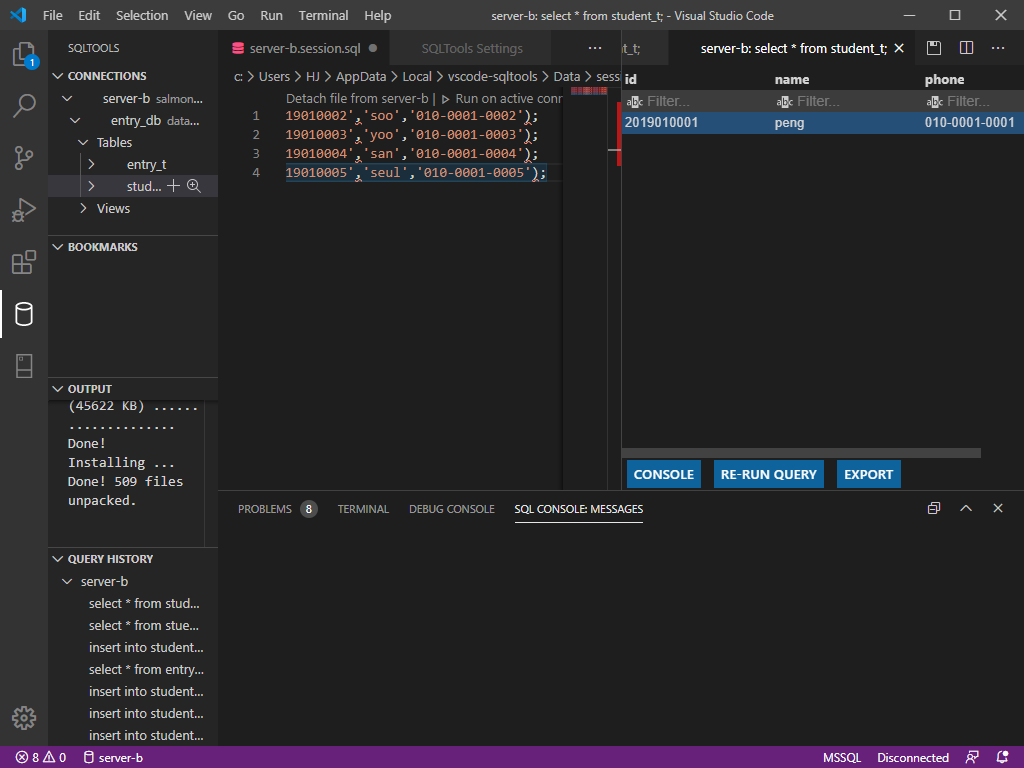This screenshot has width=1024, height=768.
Task: Collapse the Tables folder
Action: point(83,142)
